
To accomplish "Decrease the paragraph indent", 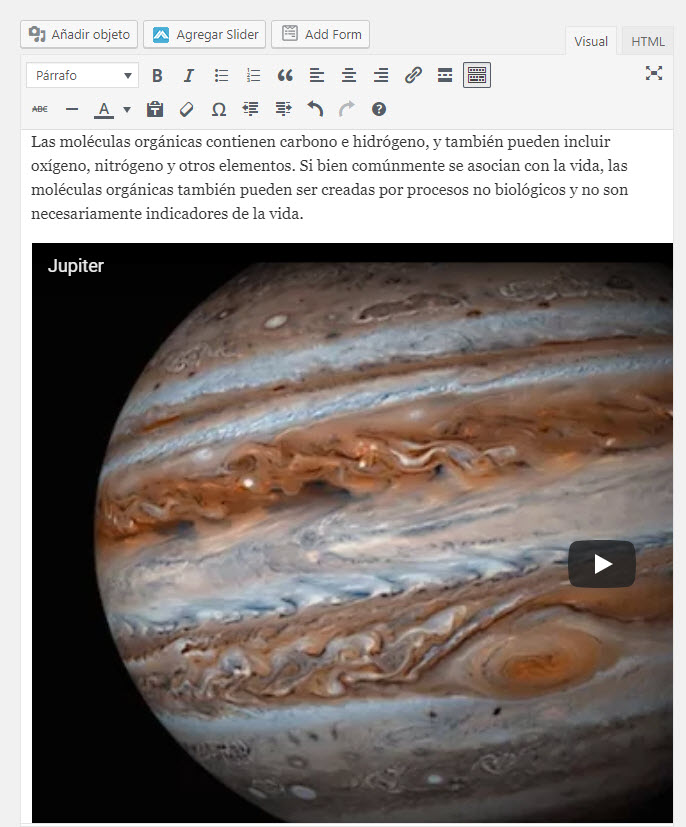I will click(250, 109).
